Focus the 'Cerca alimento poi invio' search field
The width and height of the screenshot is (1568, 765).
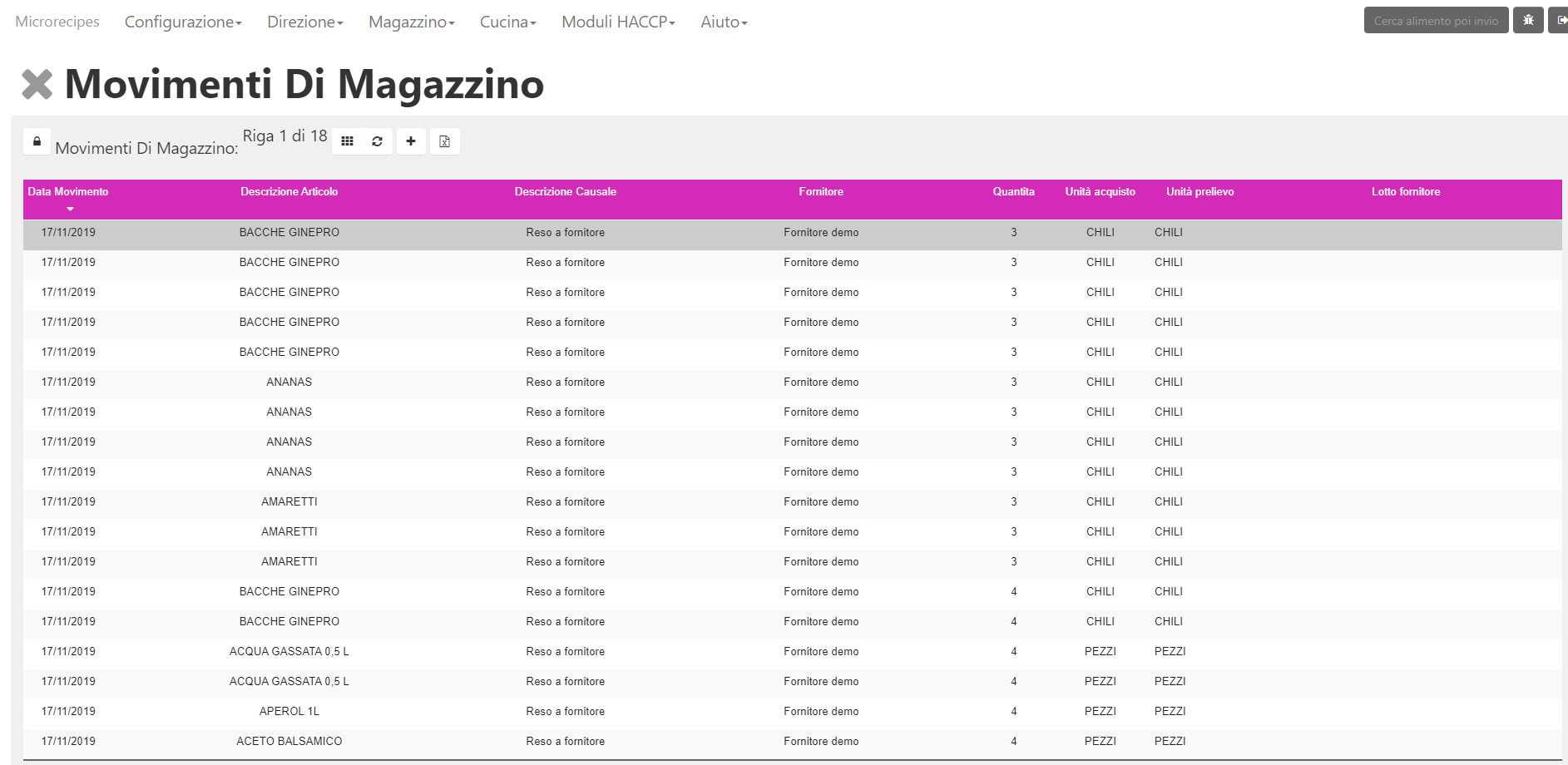(x=1436, y=20)
